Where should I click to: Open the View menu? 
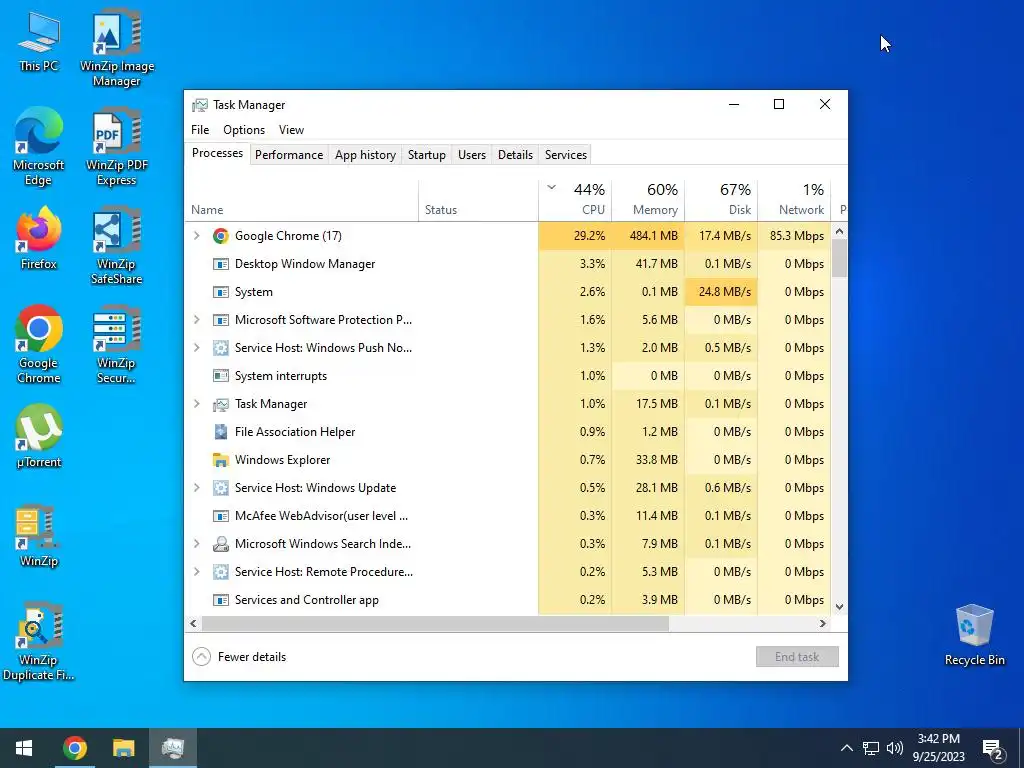[291, 130]
